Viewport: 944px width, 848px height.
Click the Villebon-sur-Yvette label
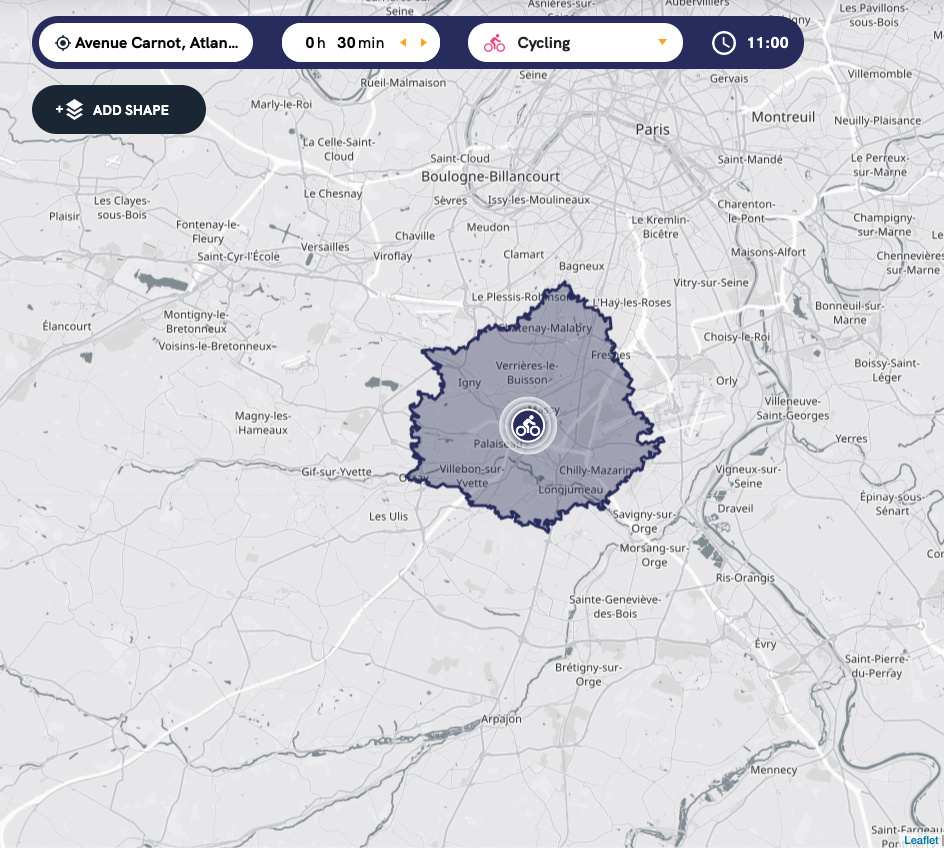472,476
